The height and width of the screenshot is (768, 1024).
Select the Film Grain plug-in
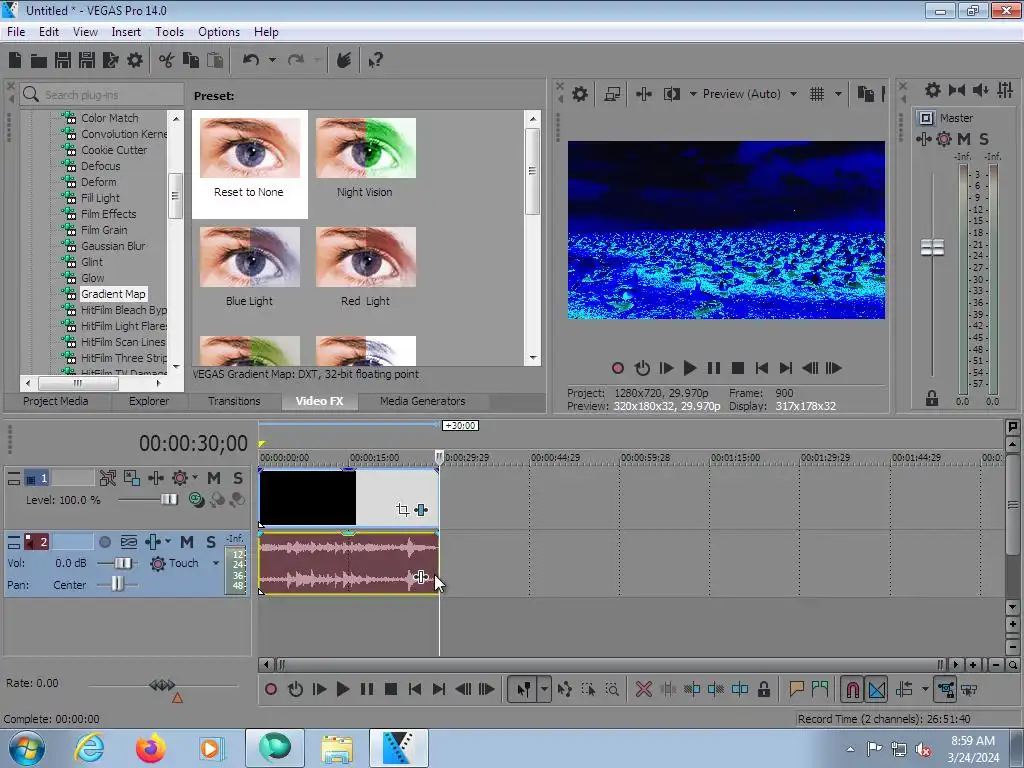(104, 230)
